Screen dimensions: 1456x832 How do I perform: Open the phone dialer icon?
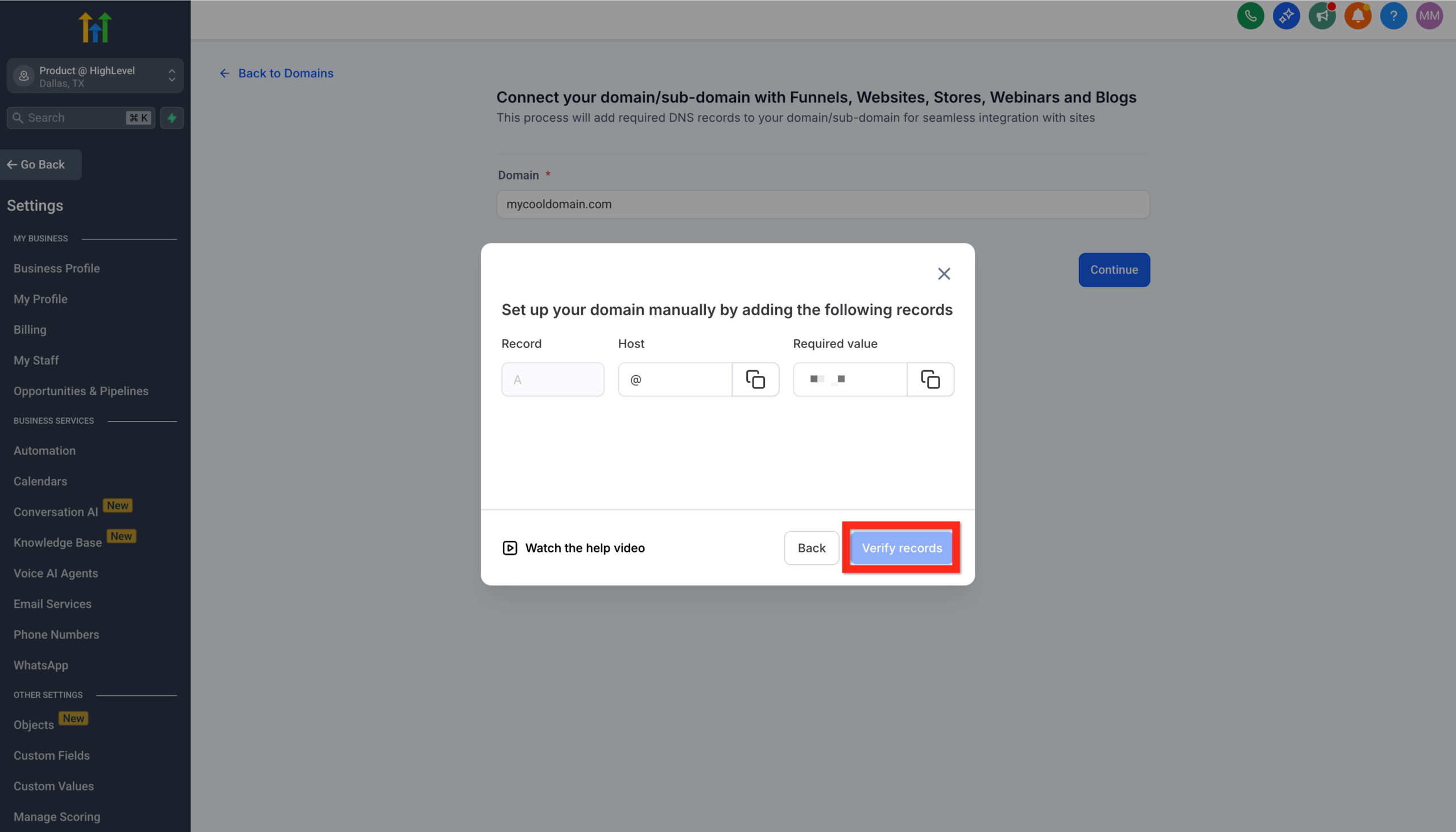pyautogui.click(x=1250, y=15)
